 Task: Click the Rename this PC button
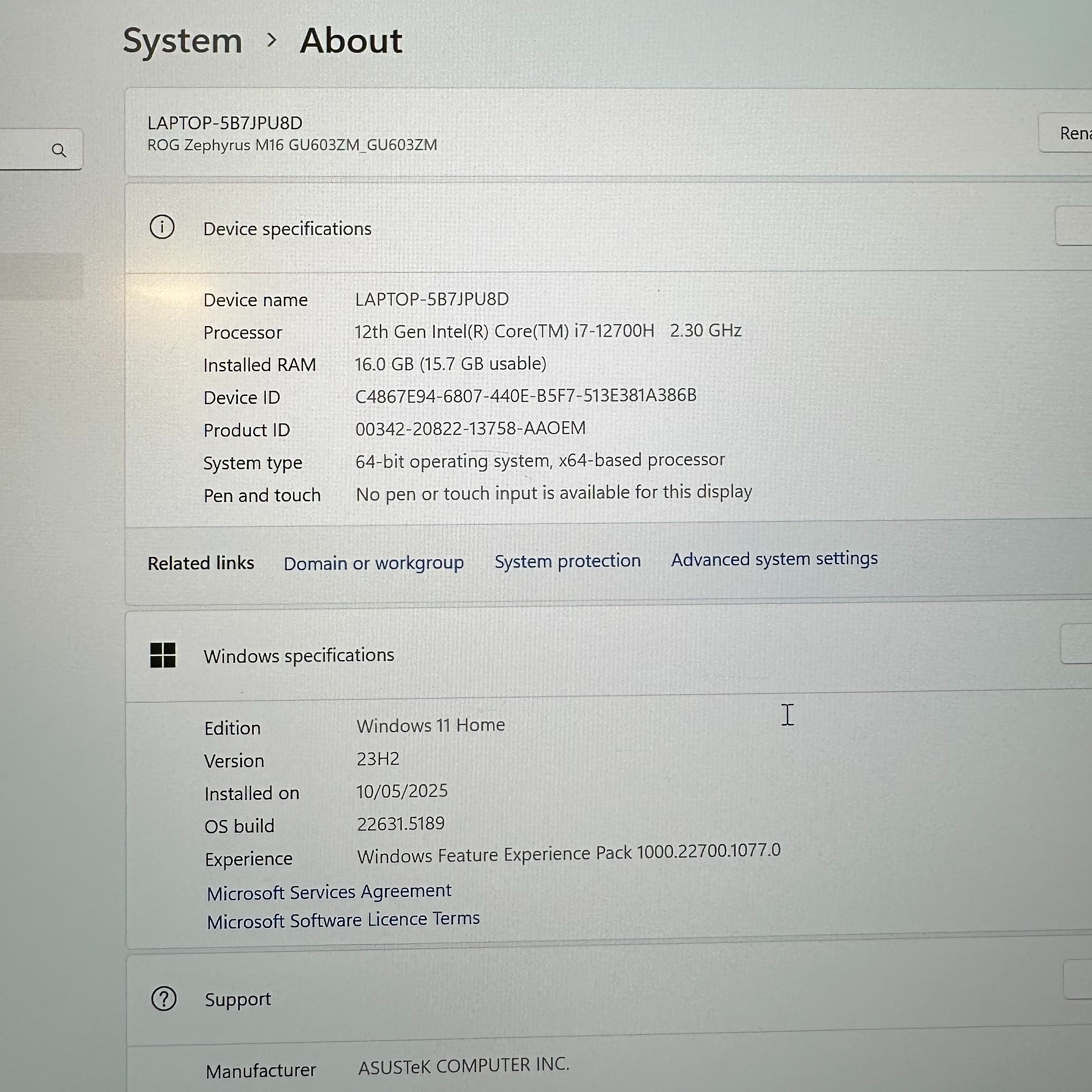coord(1065,133)
